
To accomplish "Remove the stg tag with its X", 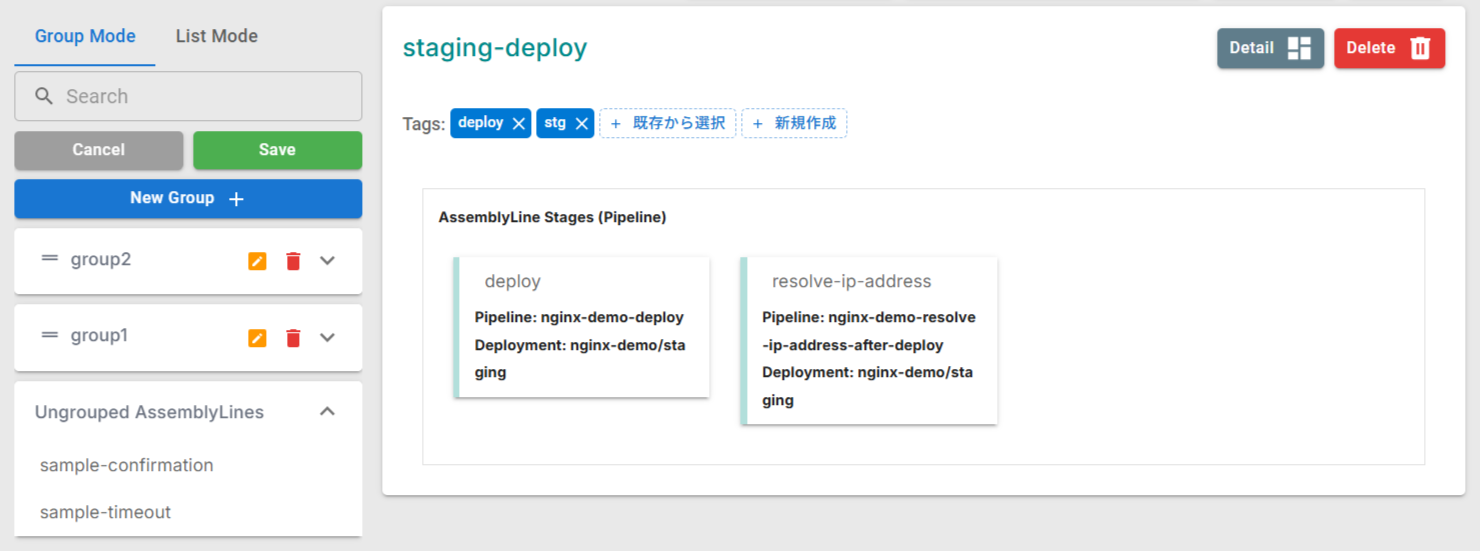I will tap(581, 124).
